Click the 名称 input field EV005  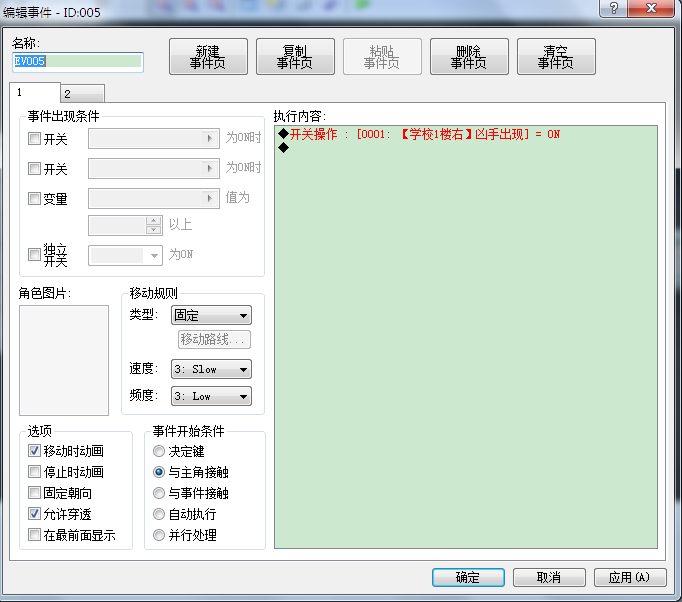click(x=78, y=61)
